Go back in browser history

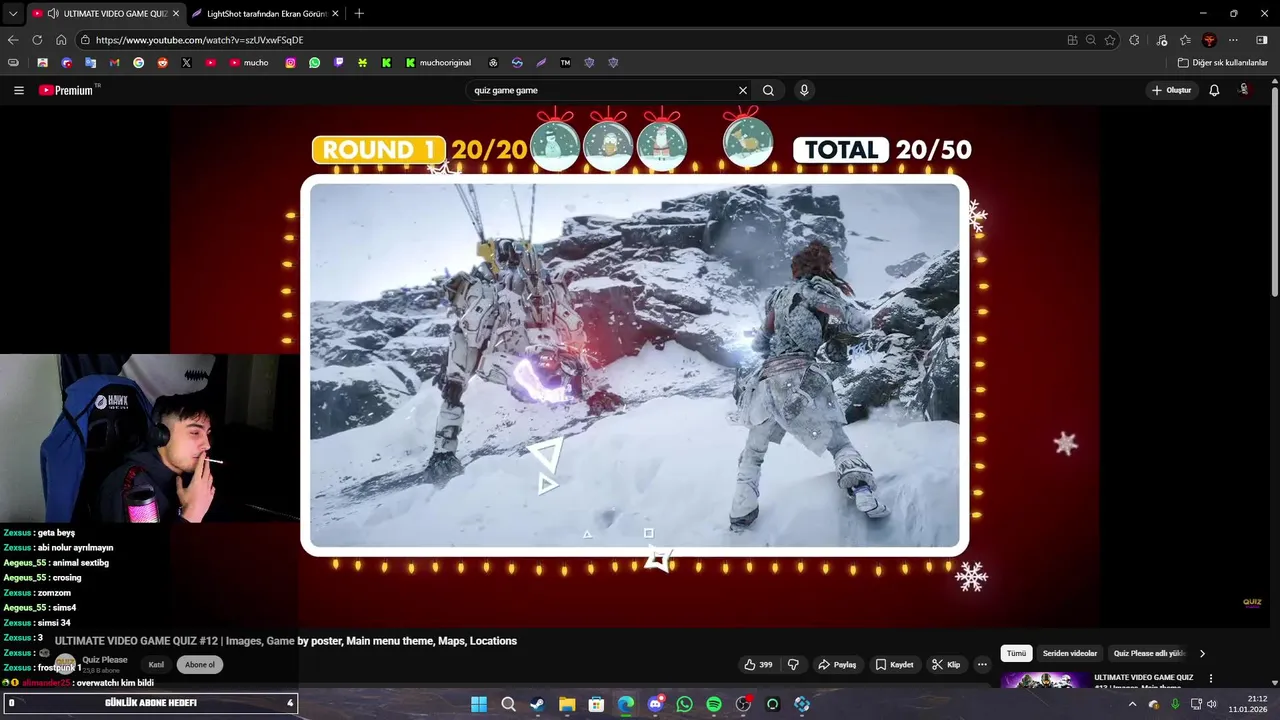pos(13,40)
